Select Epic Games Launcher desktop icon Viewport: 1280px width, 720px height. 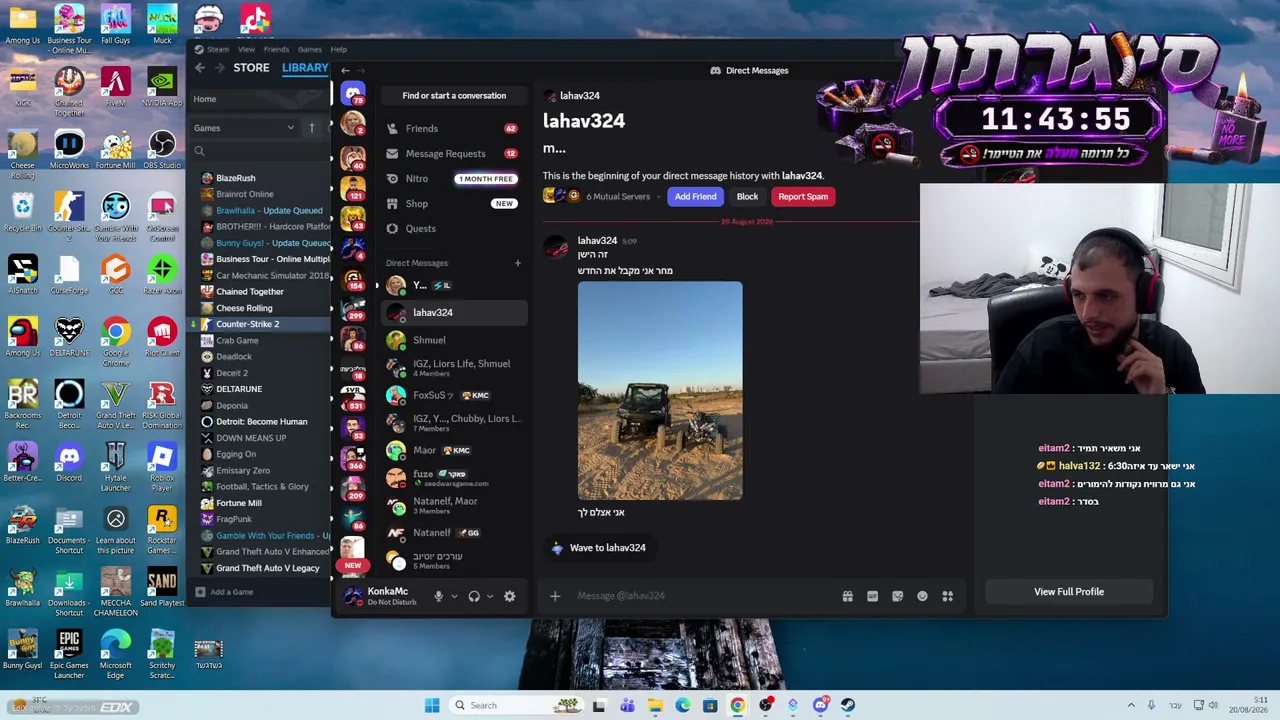(69, 650)
